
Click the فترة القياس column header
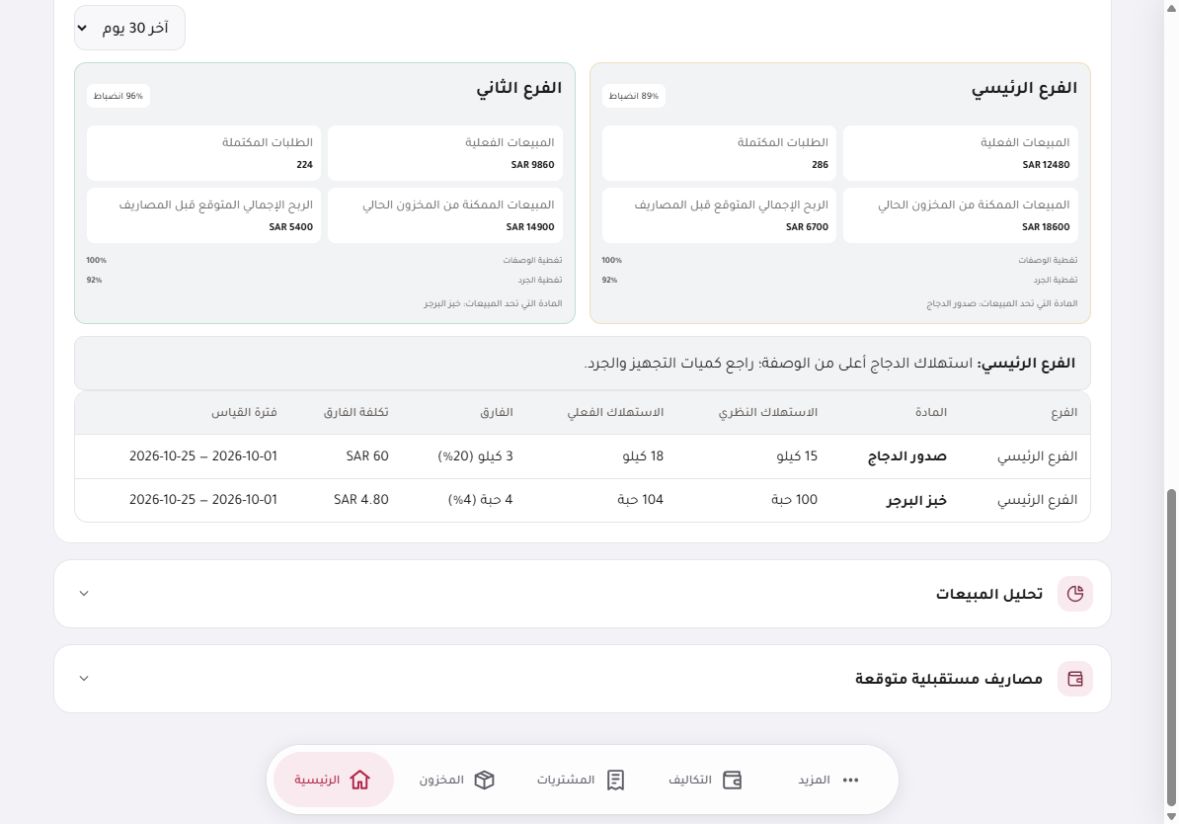(244, 412)
